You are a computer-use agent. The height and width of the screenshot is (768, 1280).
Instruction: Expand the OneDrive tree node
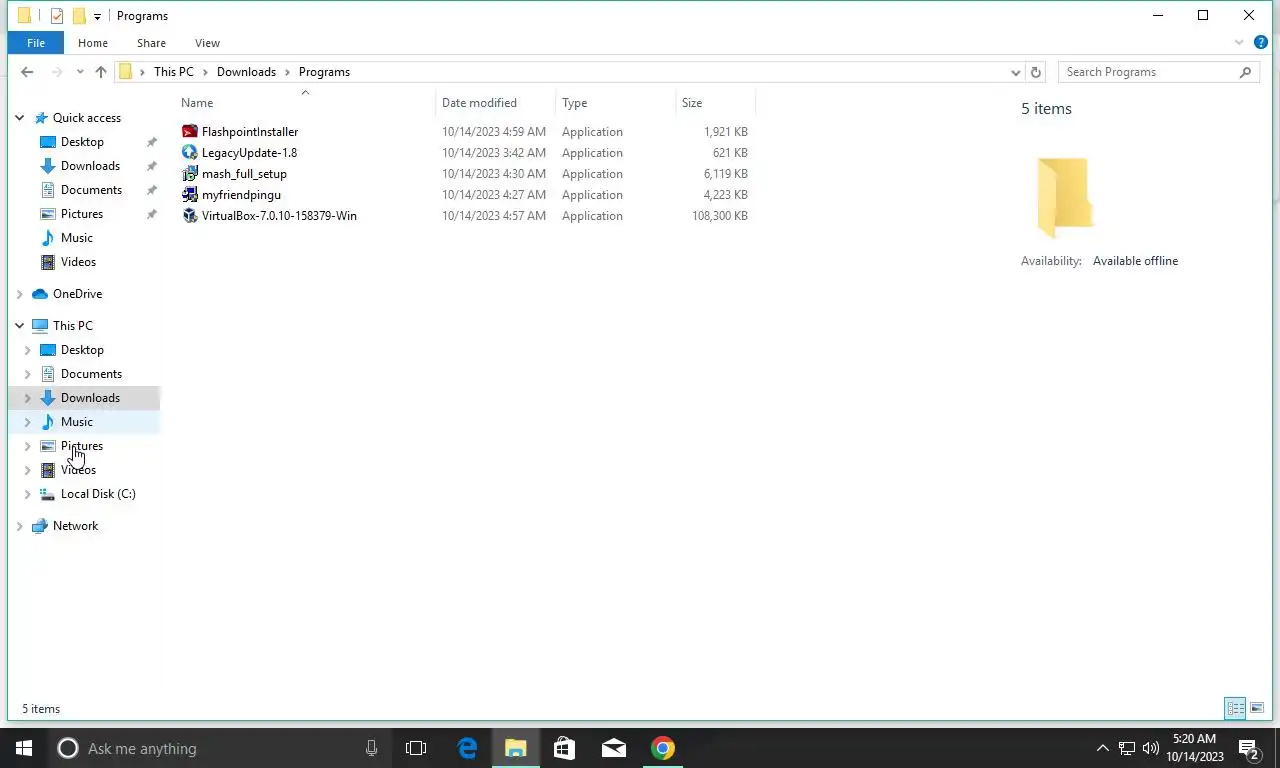19,294
